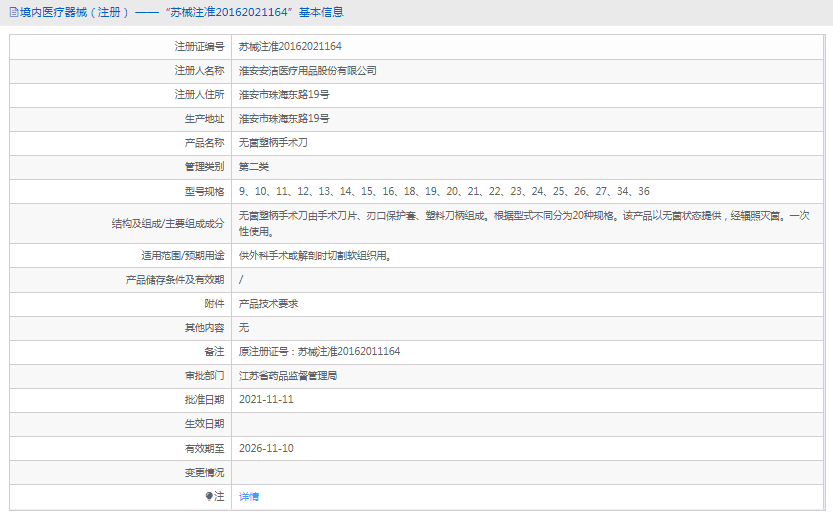Select registration number 苏械注准20162021164 value
The height and width of the screenshot is (519, 833).
(290, 47)
